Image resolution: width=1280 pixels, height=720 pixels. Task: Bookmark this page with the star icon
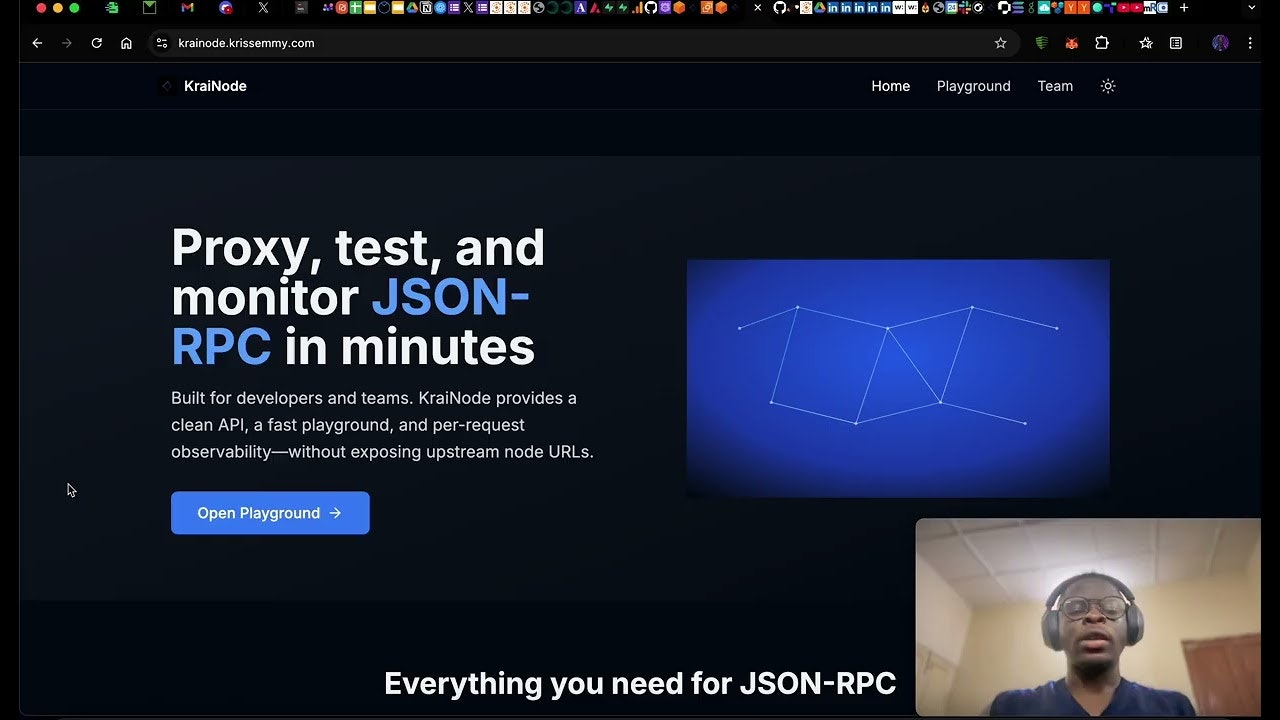pos(1000,43)
